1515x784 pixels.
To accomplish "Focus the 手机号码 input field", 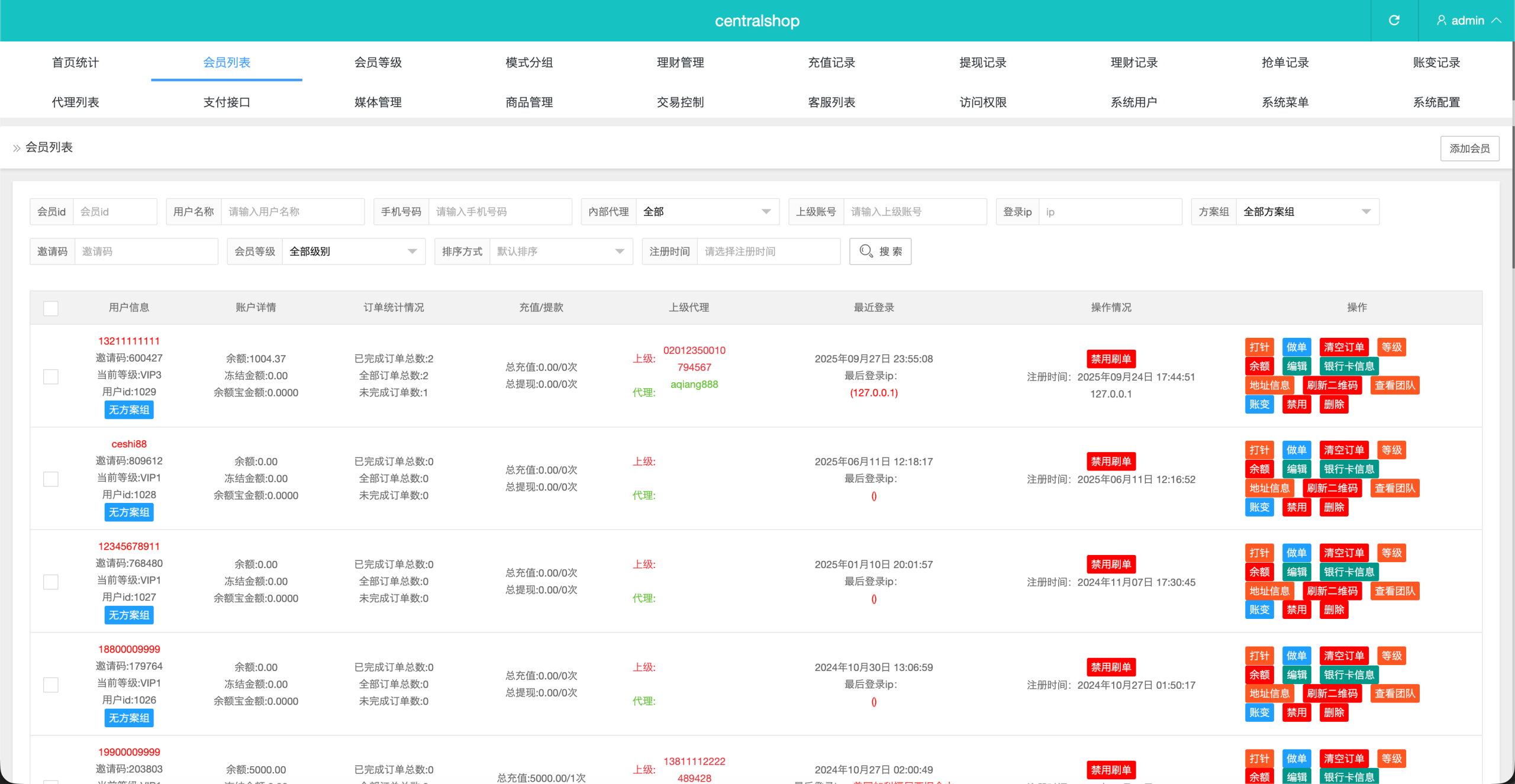I will [x=499, y=212].
